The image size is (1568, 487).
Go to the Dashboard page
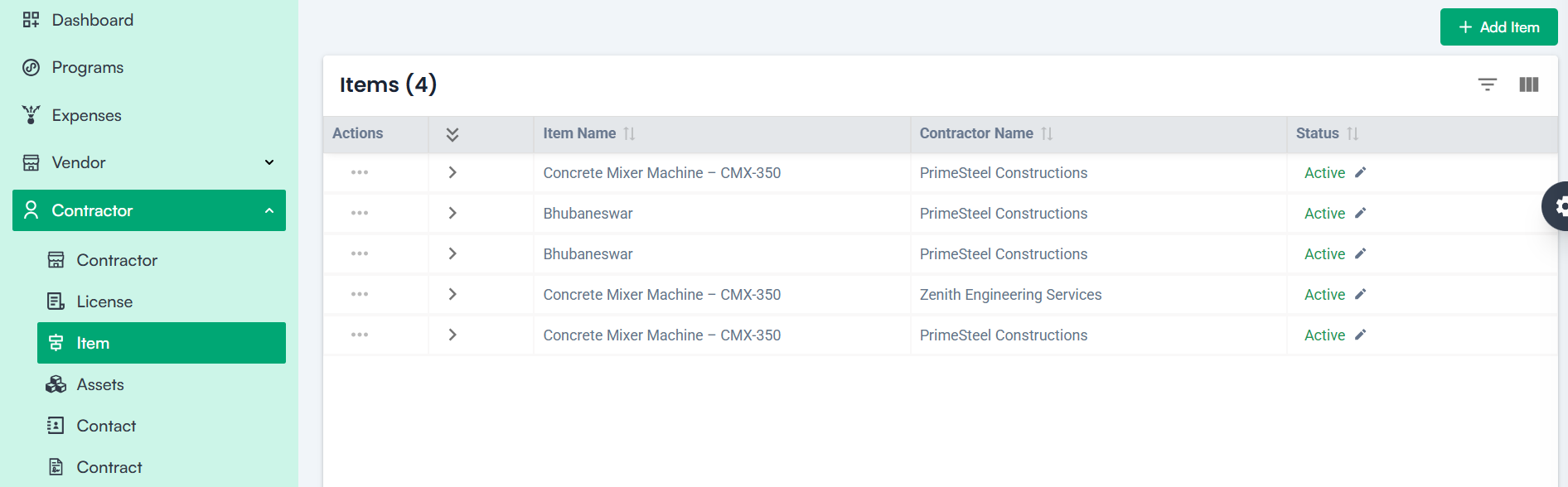92,20
